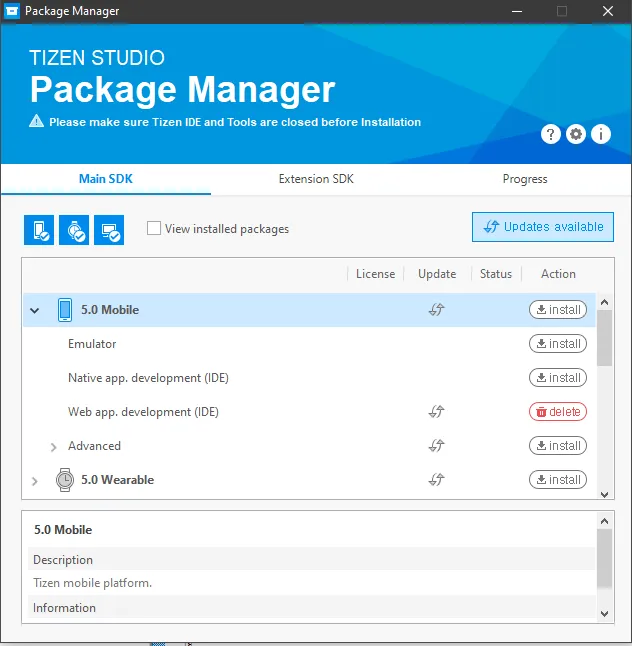The image size is (632, 646).
Task: Open settings via the gear icon
Action: click(x=576, y=134)
